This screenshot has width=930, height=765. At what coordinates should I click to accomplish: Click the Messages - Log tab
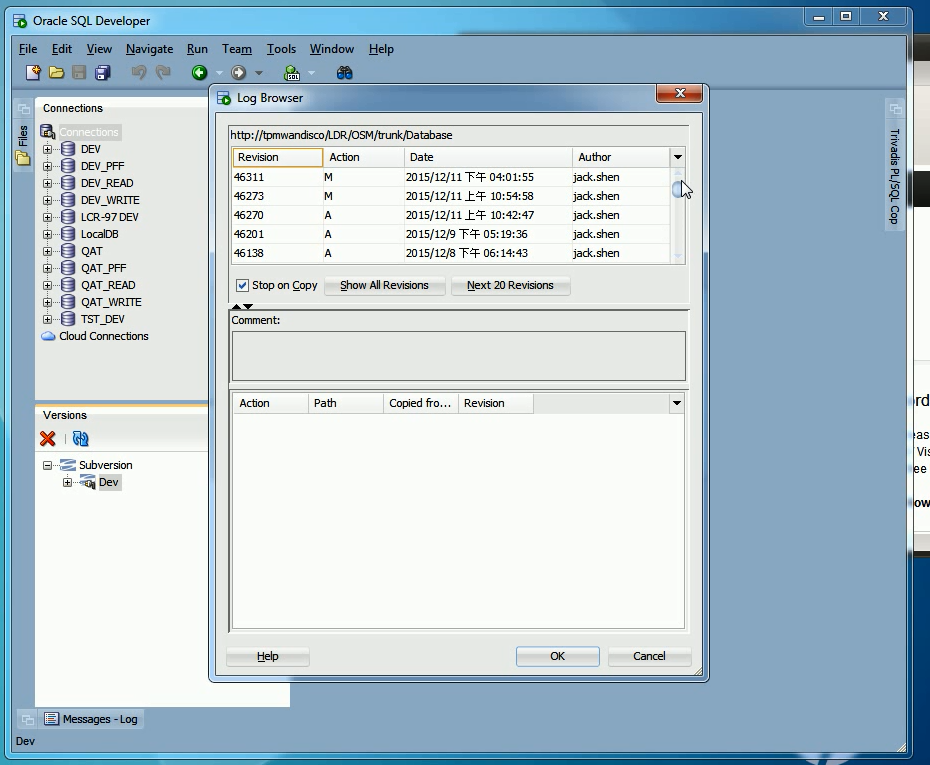[91, 719]
